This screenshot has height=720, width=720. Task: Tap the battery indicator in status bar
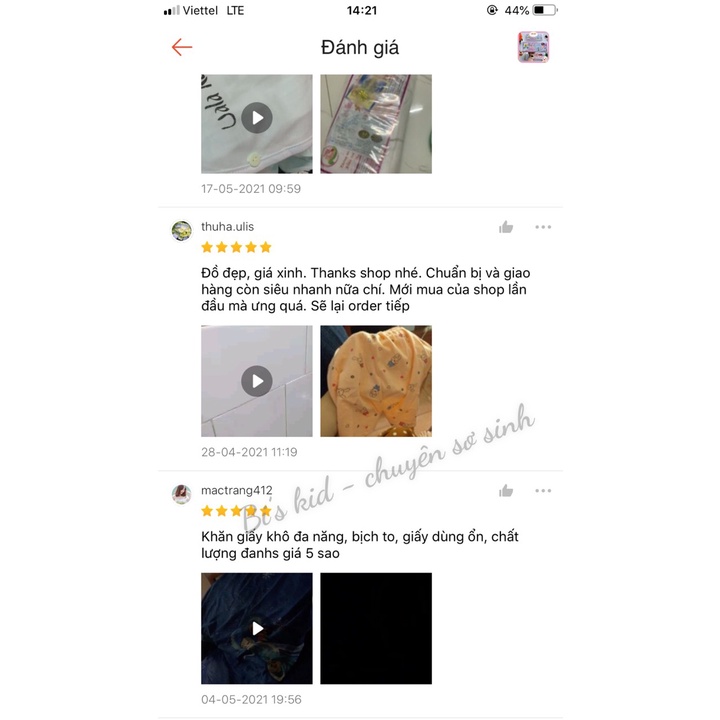545,10
